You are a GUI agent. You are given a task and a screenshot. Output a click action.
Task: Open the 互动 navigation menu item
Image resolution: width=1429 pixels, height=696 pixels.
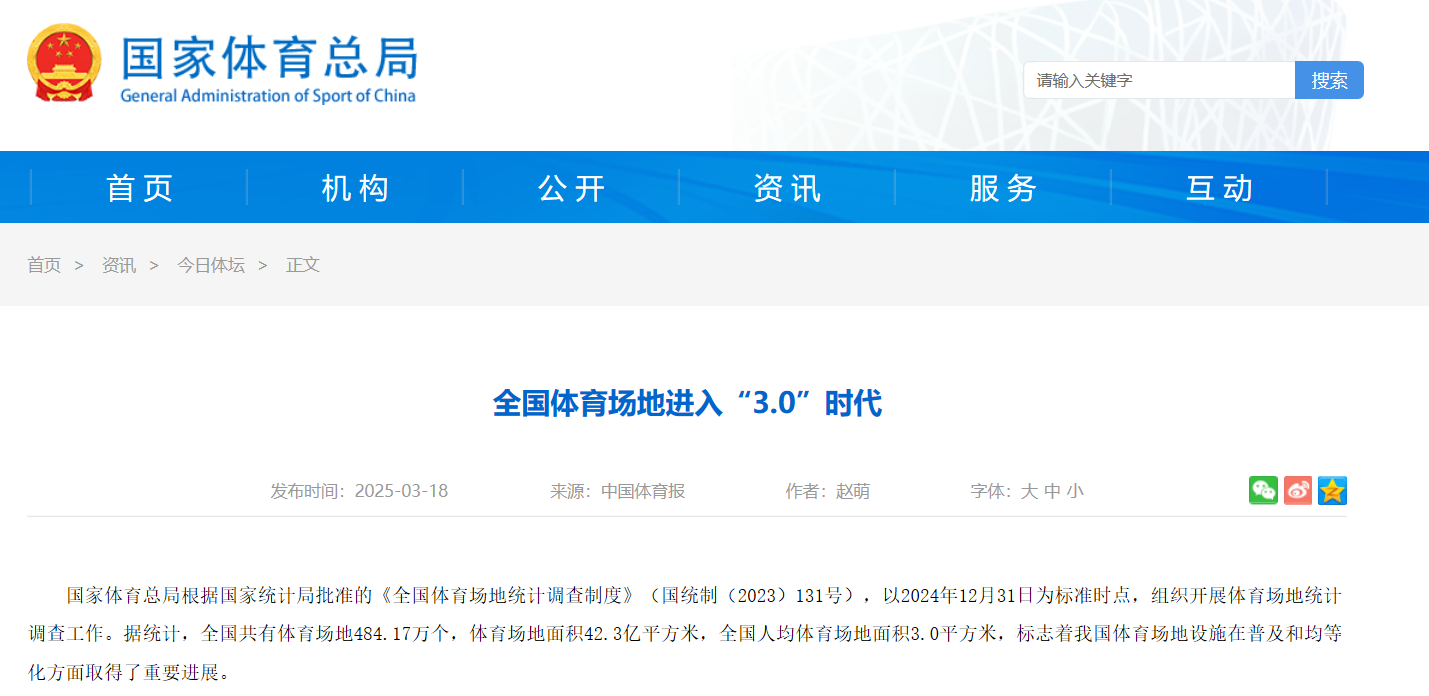click(1219, 188)
